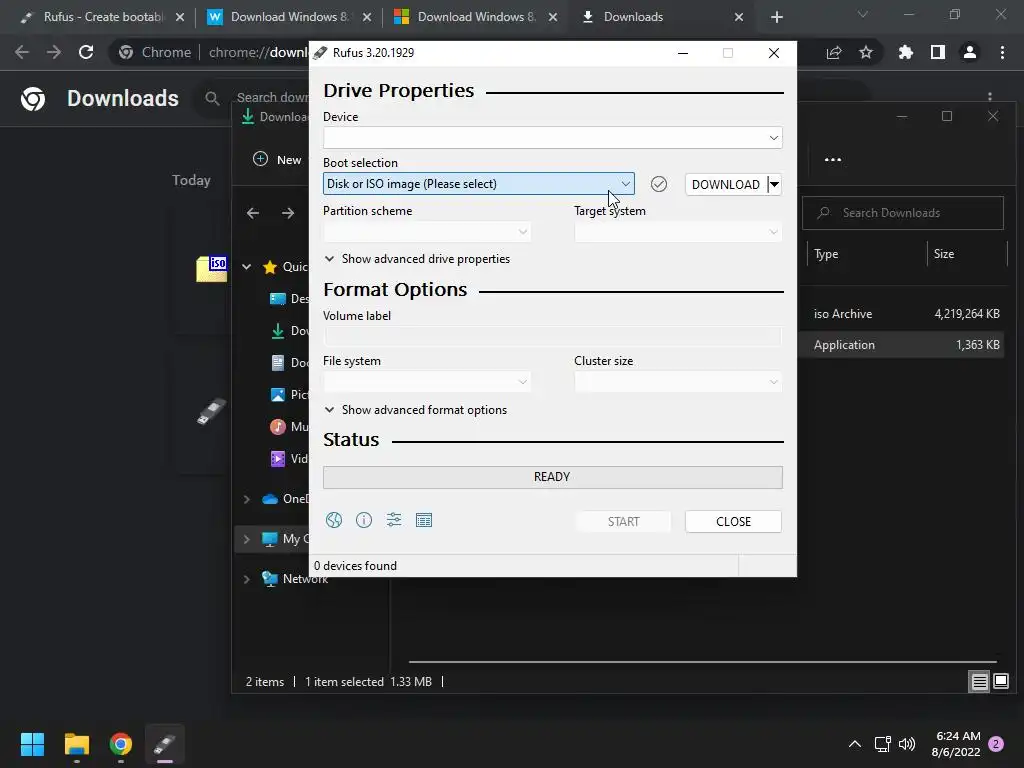Open the Boot selection dropdown

pos(479,184)
